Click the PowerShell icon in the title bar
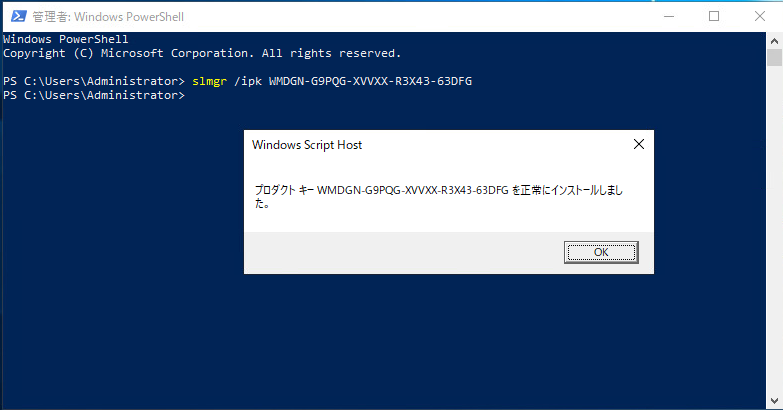Screen dimensions: 783x410 [x=18, y=16]
